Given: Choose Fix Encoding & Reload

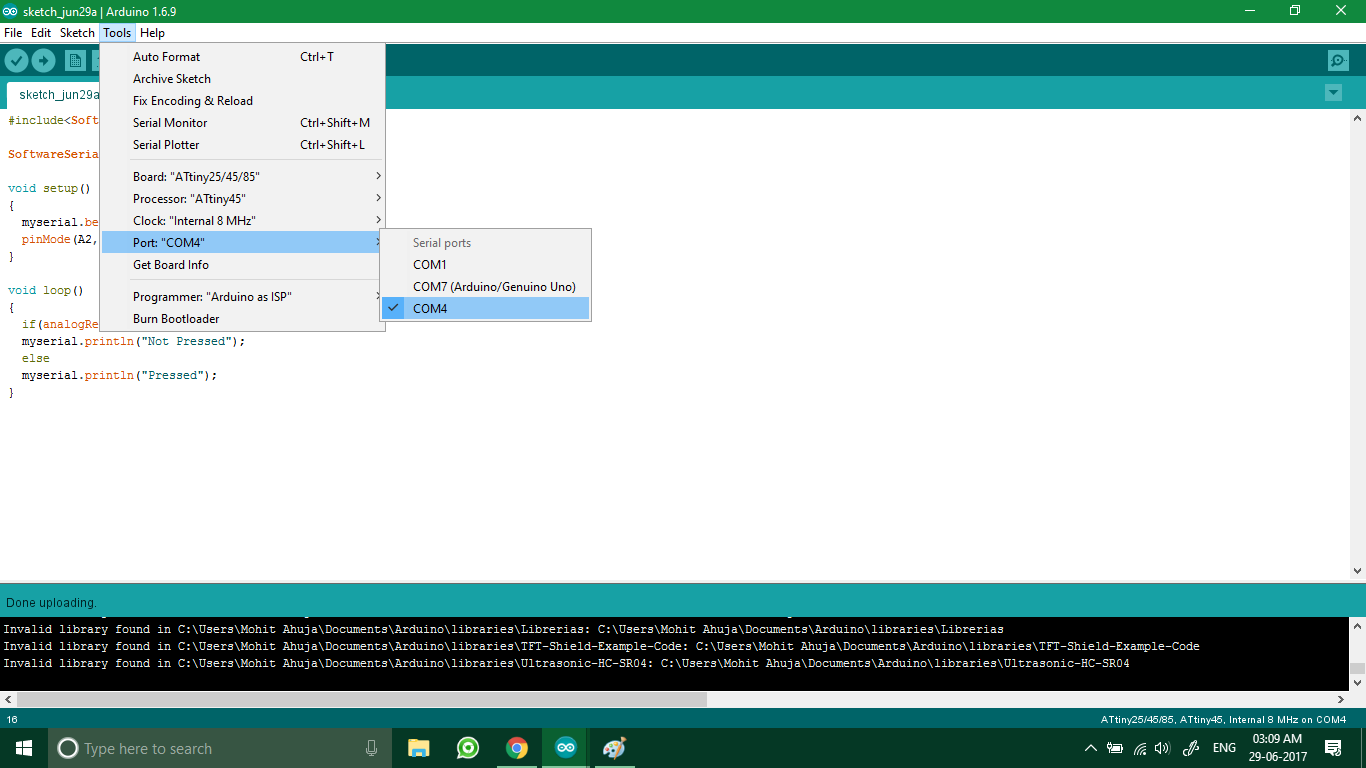Looking at the screenshot, I should pos(243,101).
